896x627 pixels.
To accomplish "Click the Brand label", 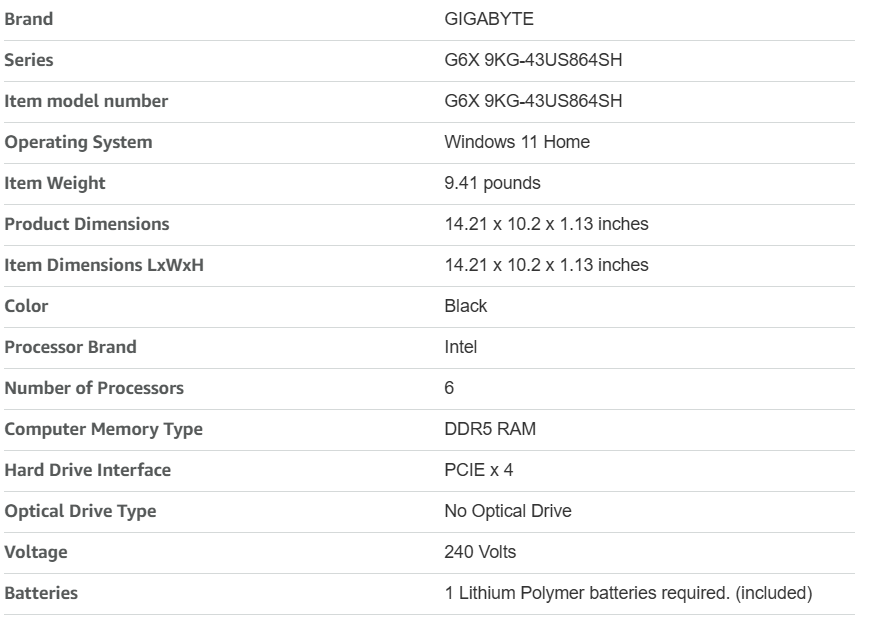I will point(29,19).
